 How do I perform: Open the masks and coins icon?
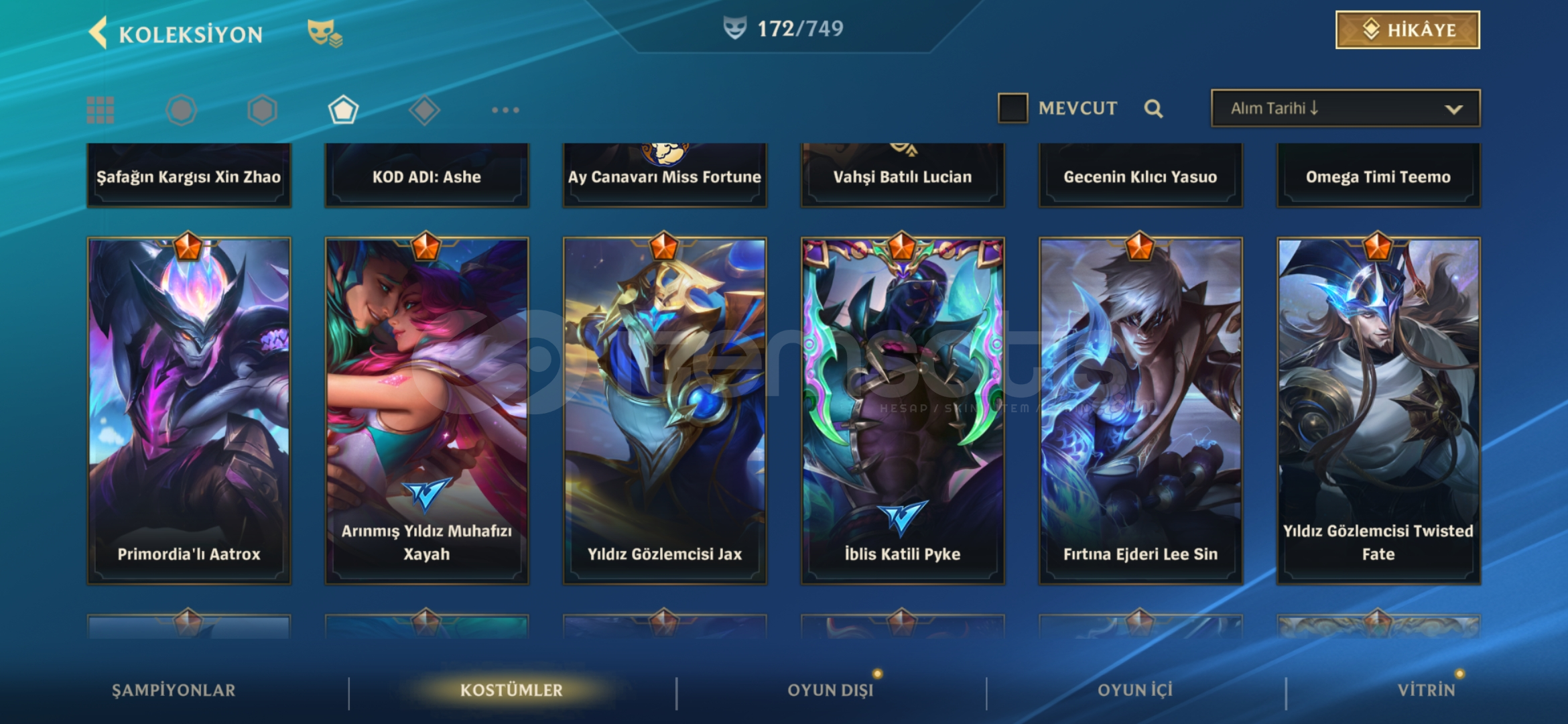point(324,33)
